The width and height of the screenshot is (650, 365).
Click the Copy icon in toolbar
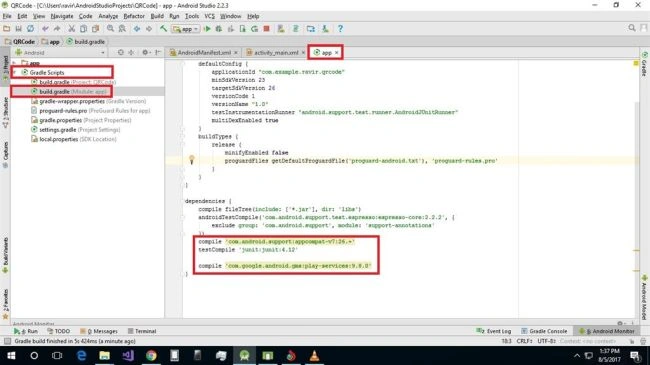point(83,29)
